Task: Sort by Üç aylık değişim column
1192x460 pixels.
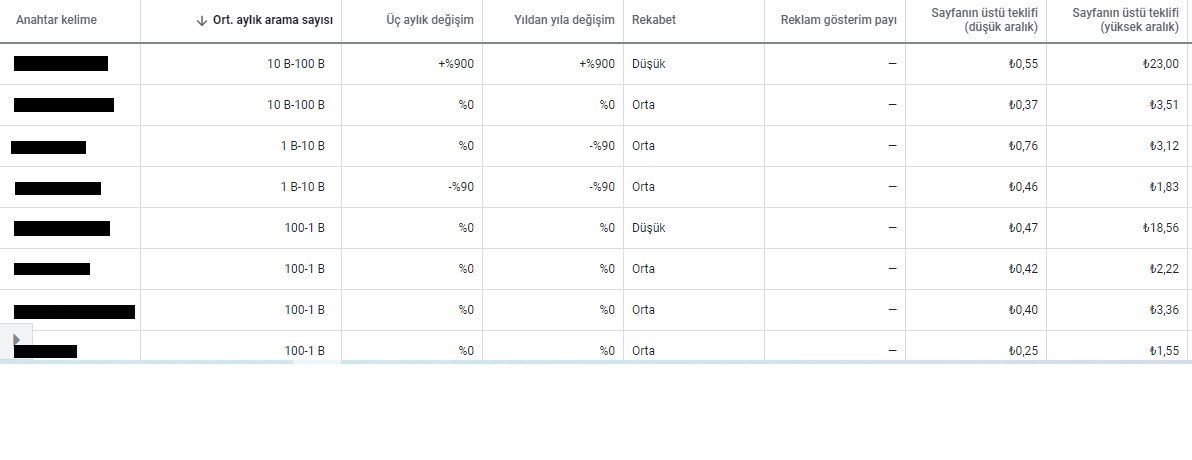Action: (x=430, y=21)
